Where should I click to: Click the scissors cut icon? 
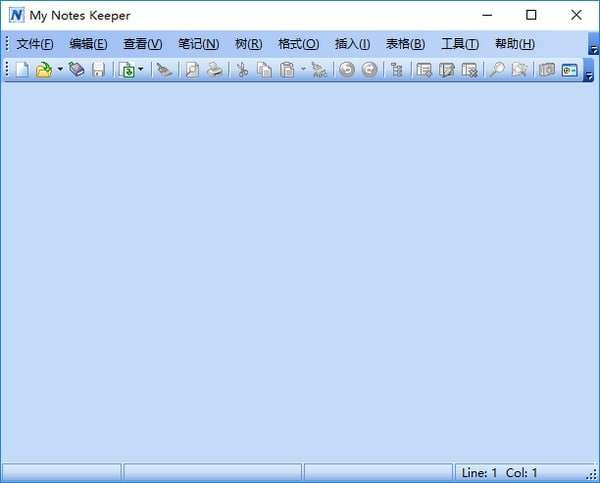click(242, 70)
